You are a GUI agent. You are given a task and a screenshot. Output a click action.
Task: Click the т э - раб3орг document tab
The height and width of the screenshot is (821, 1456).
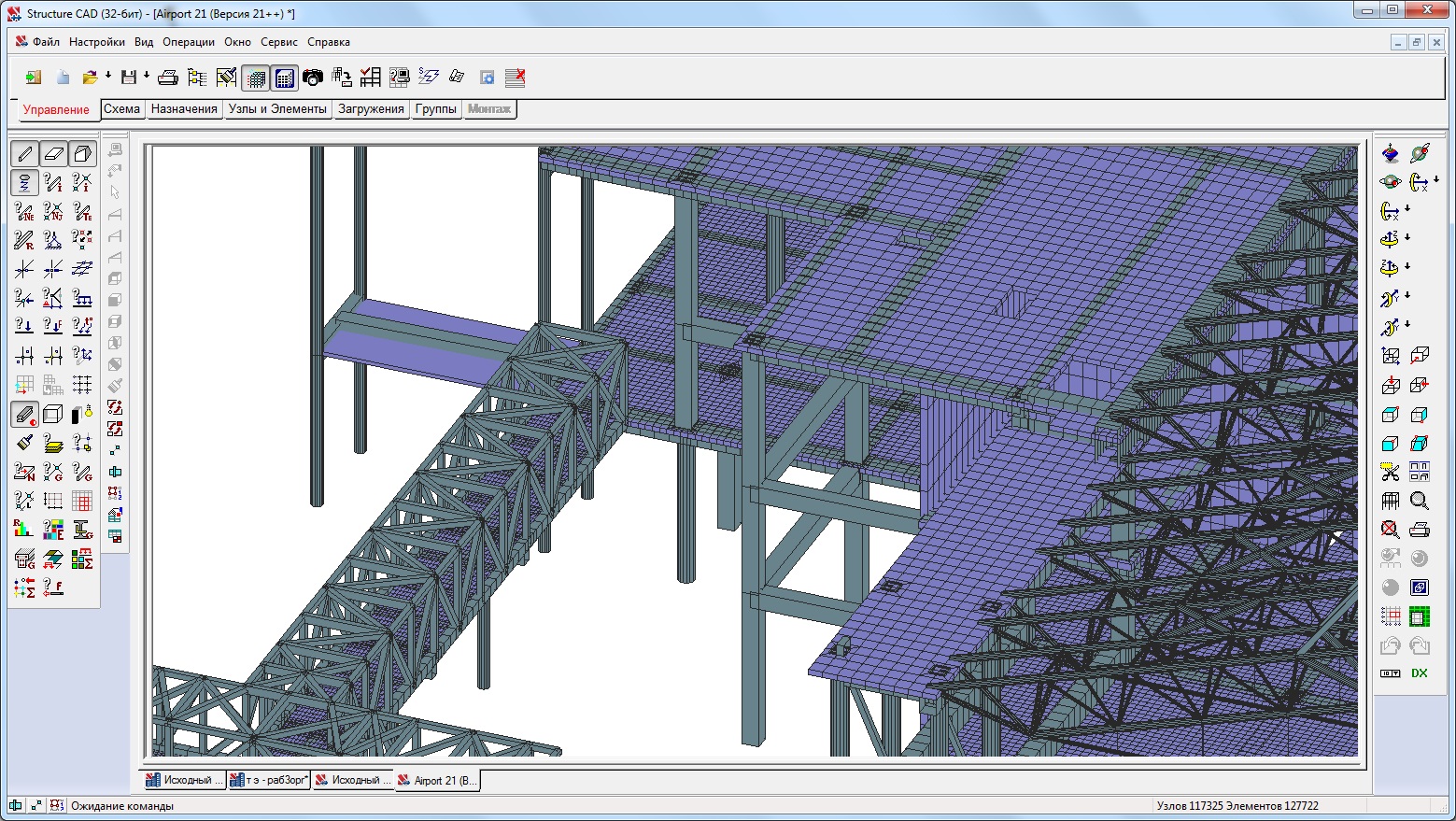pyautogui.click(x=269, y=781)
